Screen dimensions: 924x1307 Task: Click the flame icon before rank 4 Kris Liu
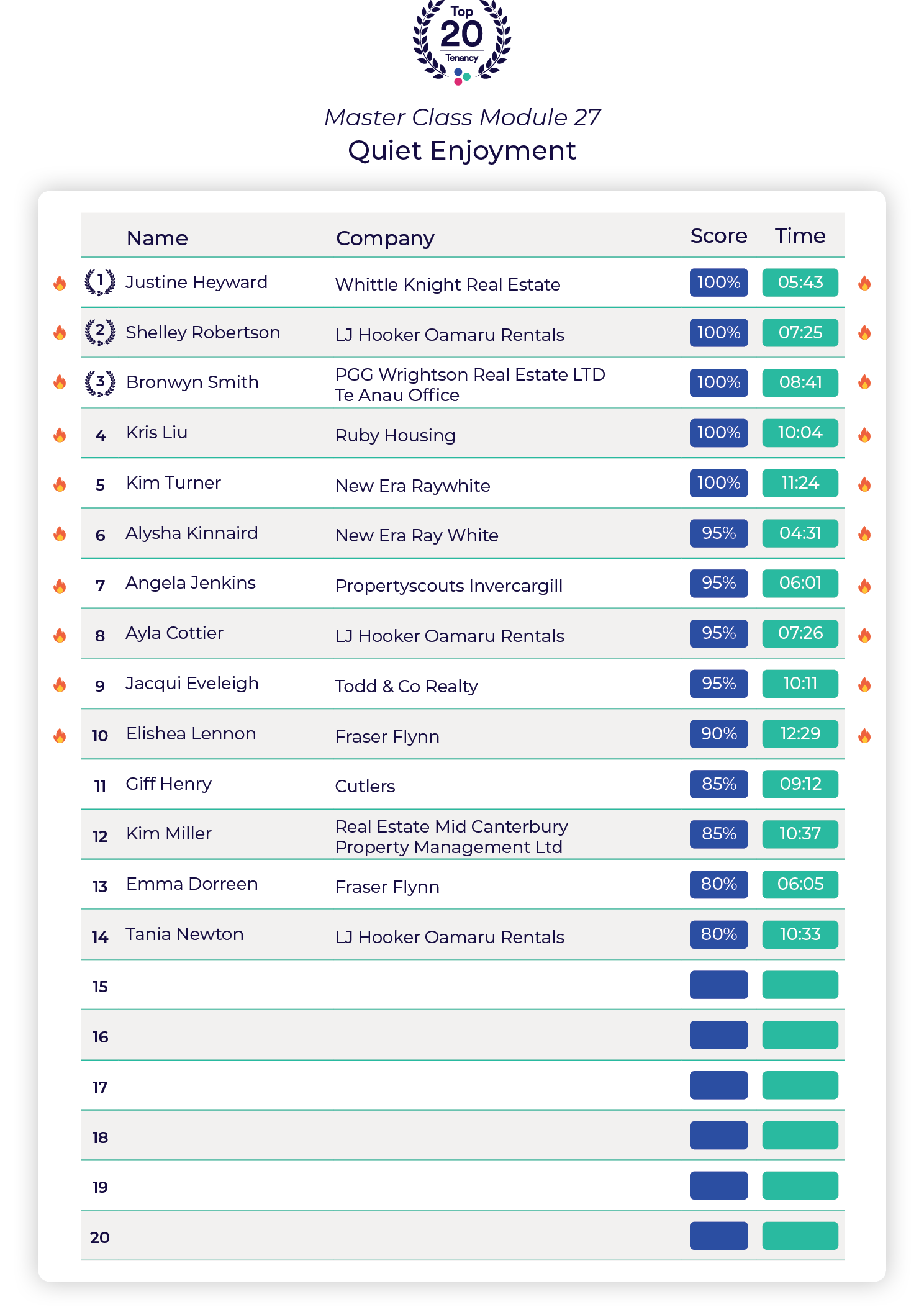(x=60, y=435)
